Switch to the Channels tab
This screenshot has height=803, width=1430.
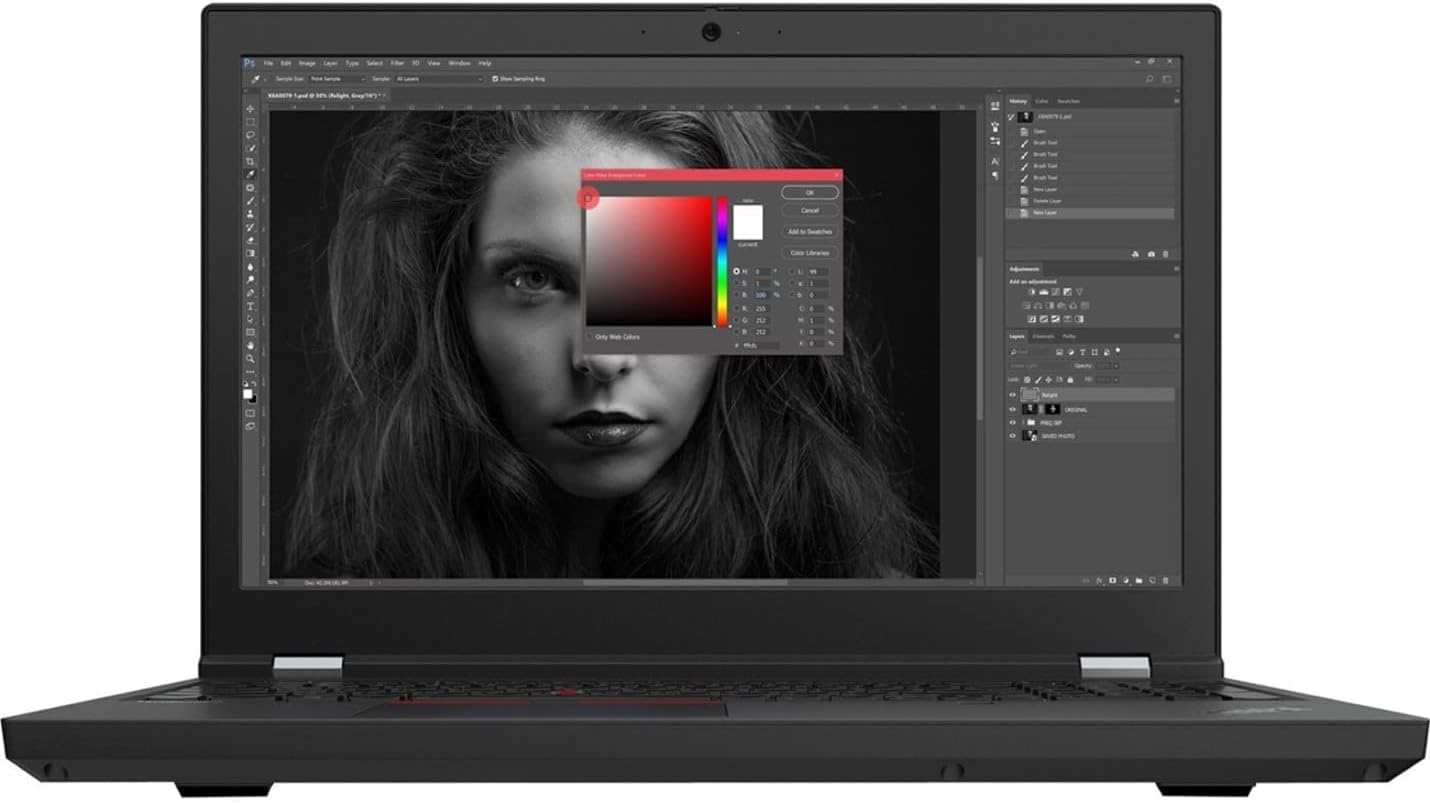tap(1043, 336)
